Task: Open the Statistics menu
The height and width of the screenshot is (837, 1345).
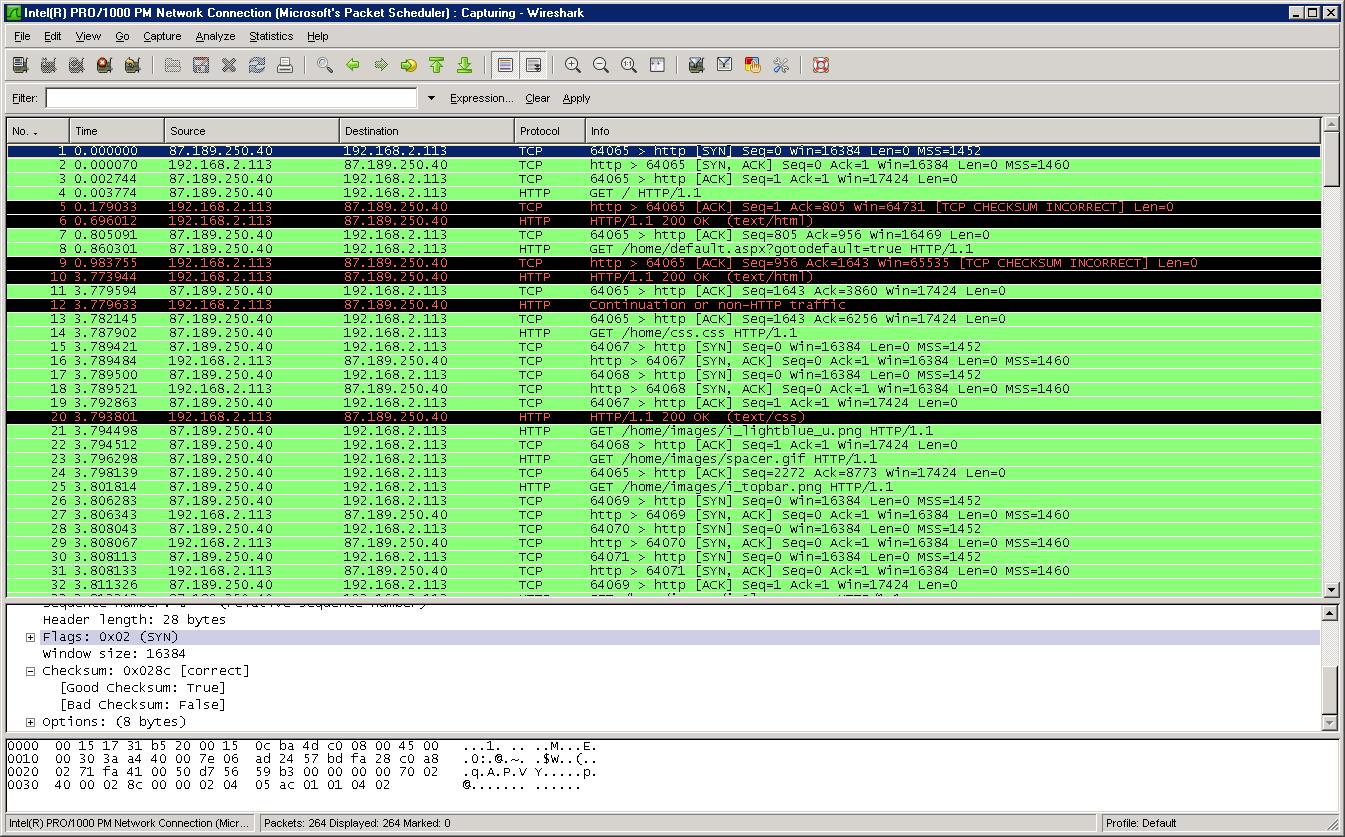Action: coord(271,36)
